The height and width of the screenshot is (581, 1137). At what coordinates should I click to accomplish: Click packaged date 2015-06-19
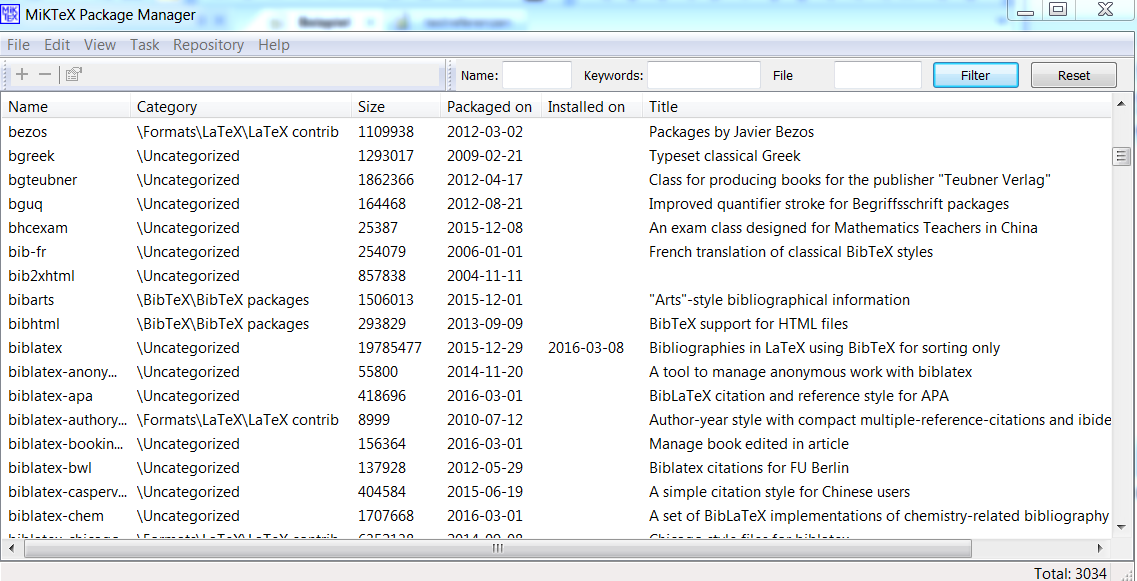pos(484,492)
